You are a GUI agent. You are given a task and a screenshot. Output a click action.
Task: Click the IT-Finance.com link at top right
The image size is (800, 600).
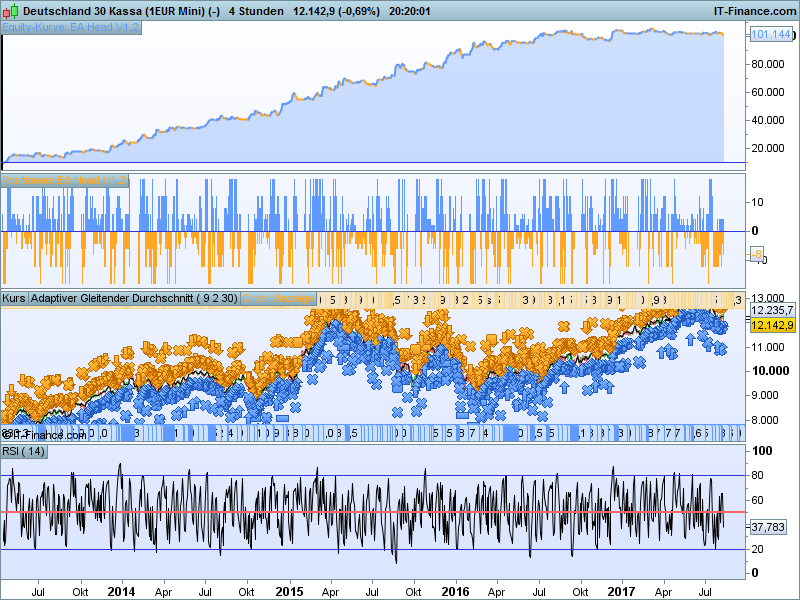(x=755, y=11)
